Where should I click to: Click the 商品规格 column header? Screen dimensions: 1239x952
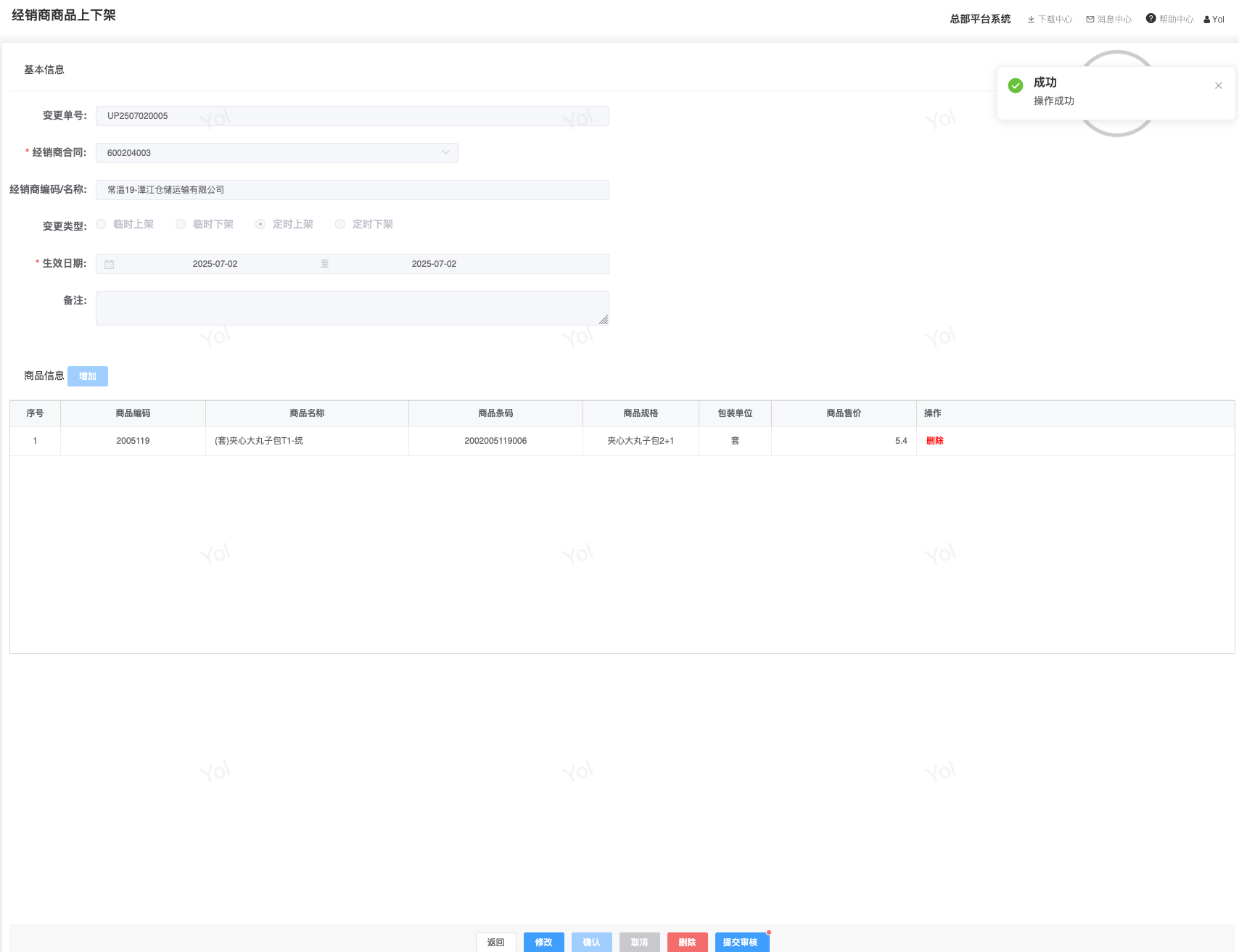(x=641, y=413)
